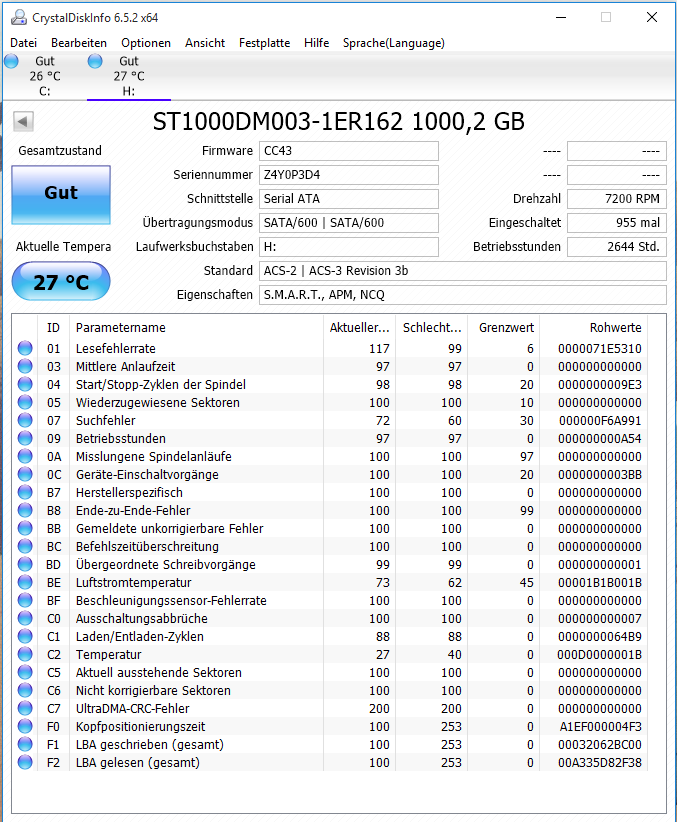The image size is (677, 822).
Task: Click the Eingeschaltet value 955 mal
Action: [617, 223]
